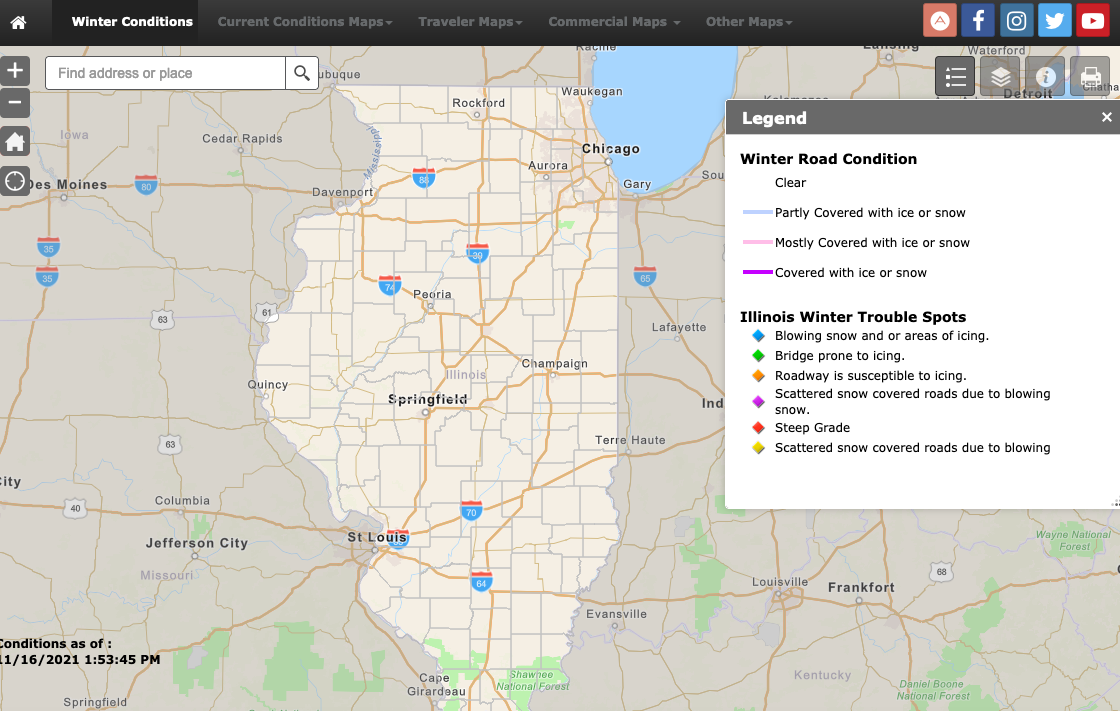Open the map Layers icon

pyautogui.click(x=1000, y=76)
